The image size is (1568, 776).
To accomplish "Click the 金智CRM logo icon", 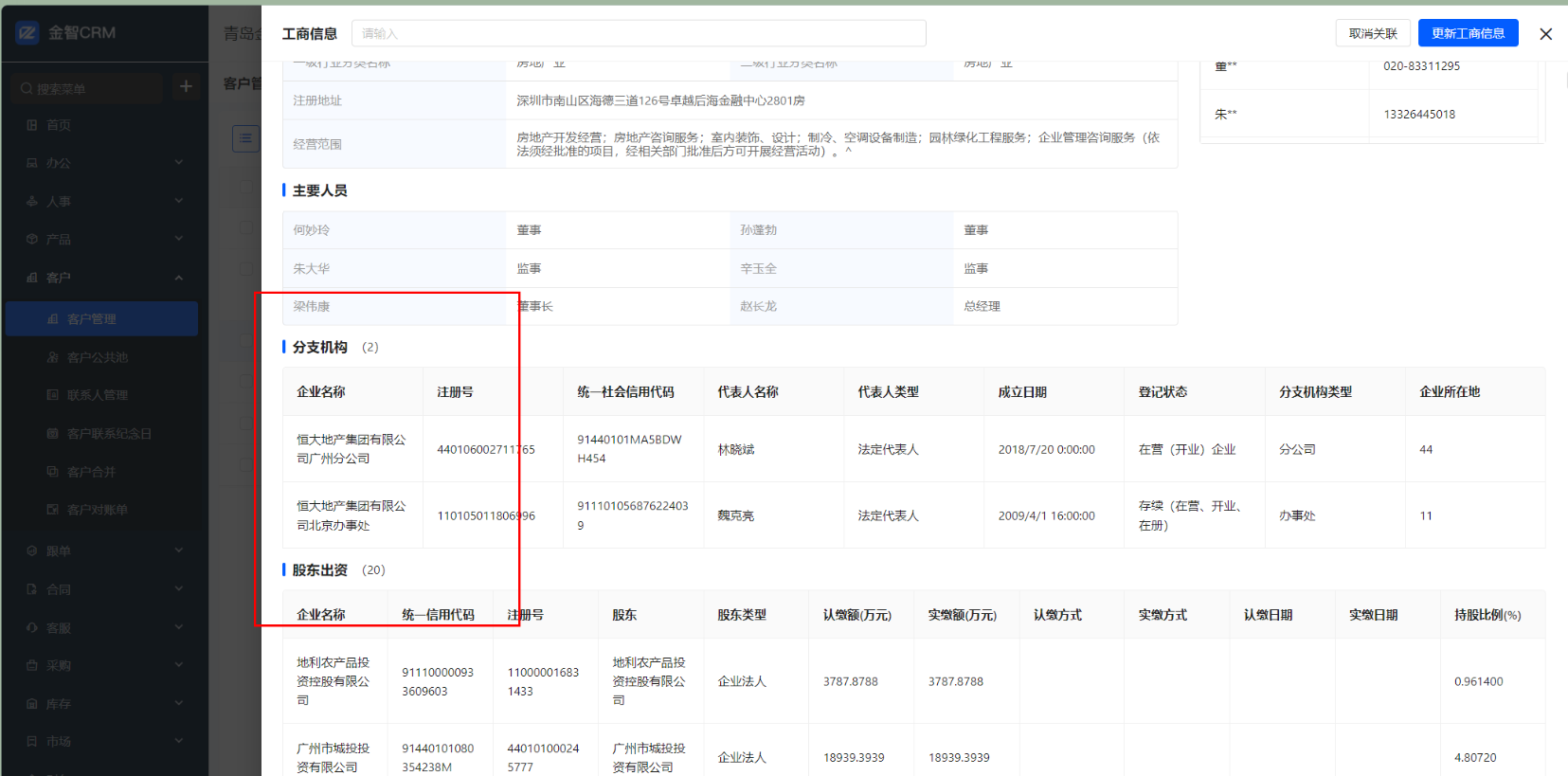I will click(x=27, y=32).
